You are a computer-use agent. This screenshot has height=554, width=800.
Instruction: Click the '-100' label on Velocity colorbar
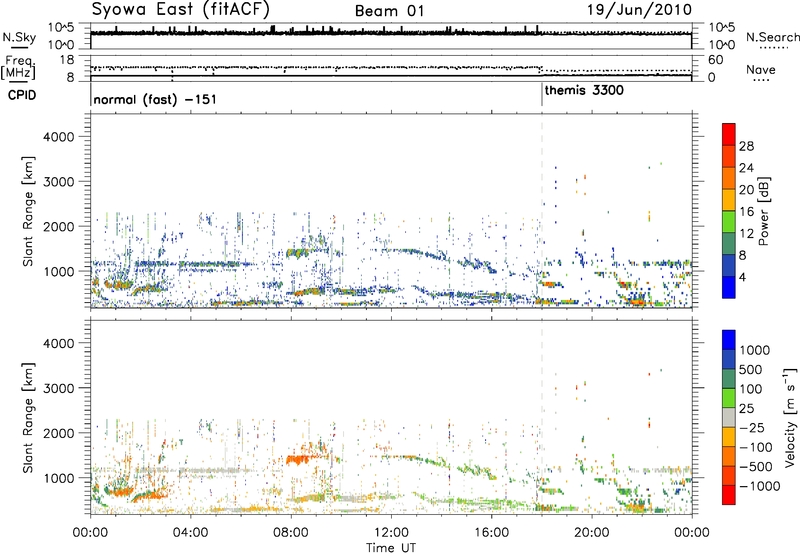756,447
